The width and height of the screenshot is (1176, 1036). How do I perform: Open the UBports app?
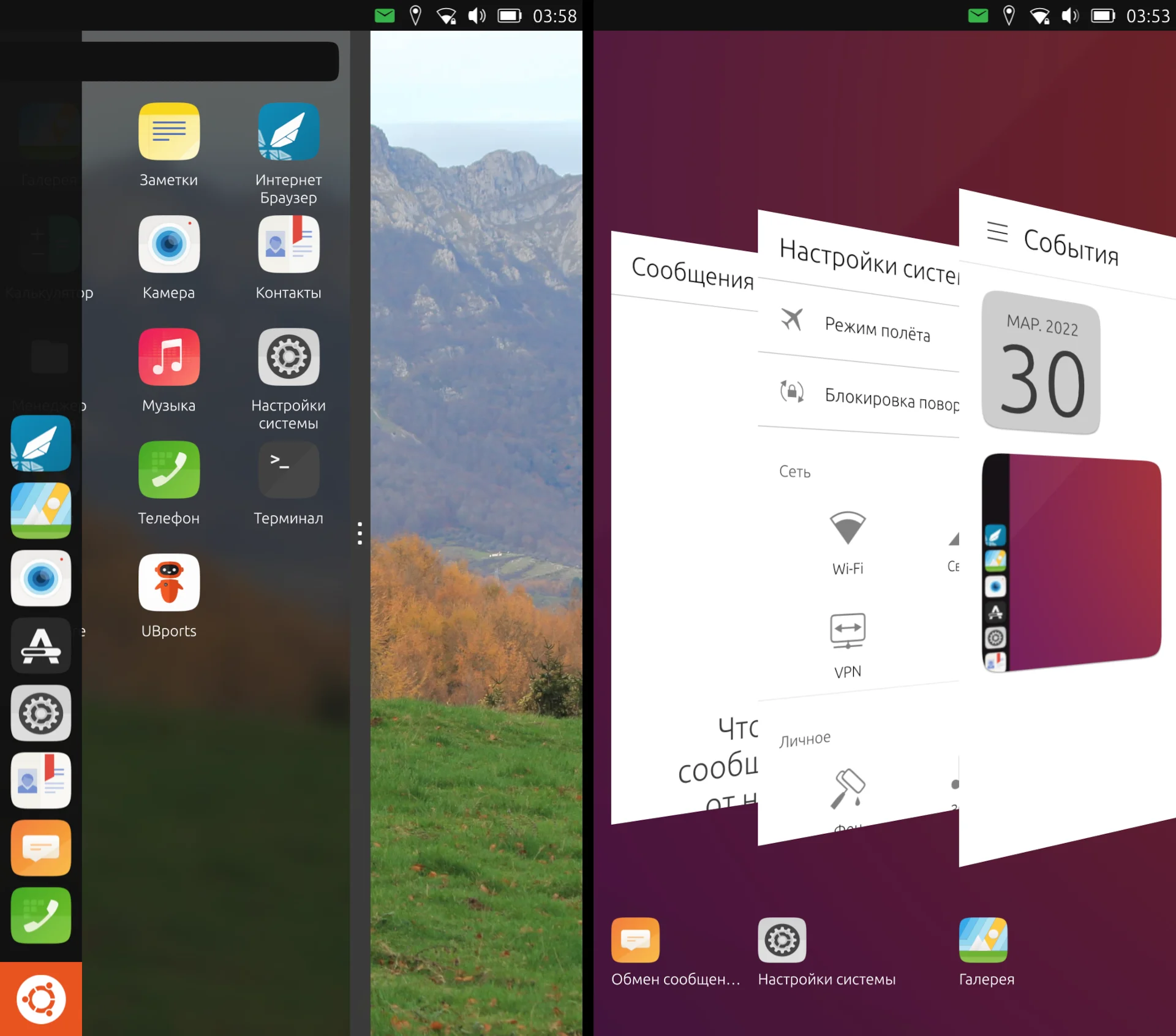[169, 582]
